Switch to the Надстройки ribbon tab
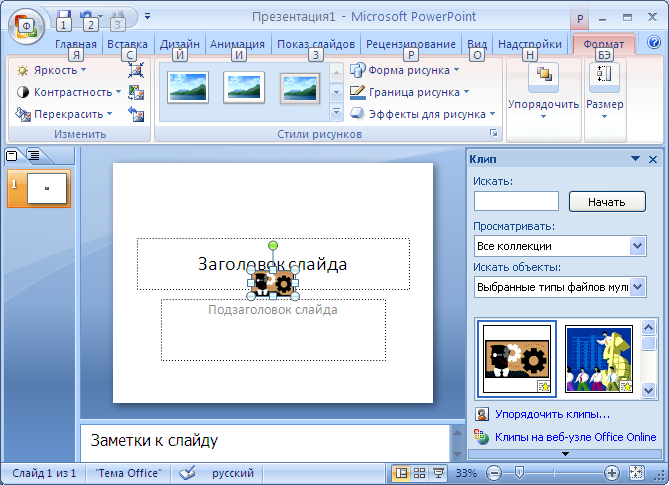The width and height of the screenshot is (669, 485). coord(530,44)
